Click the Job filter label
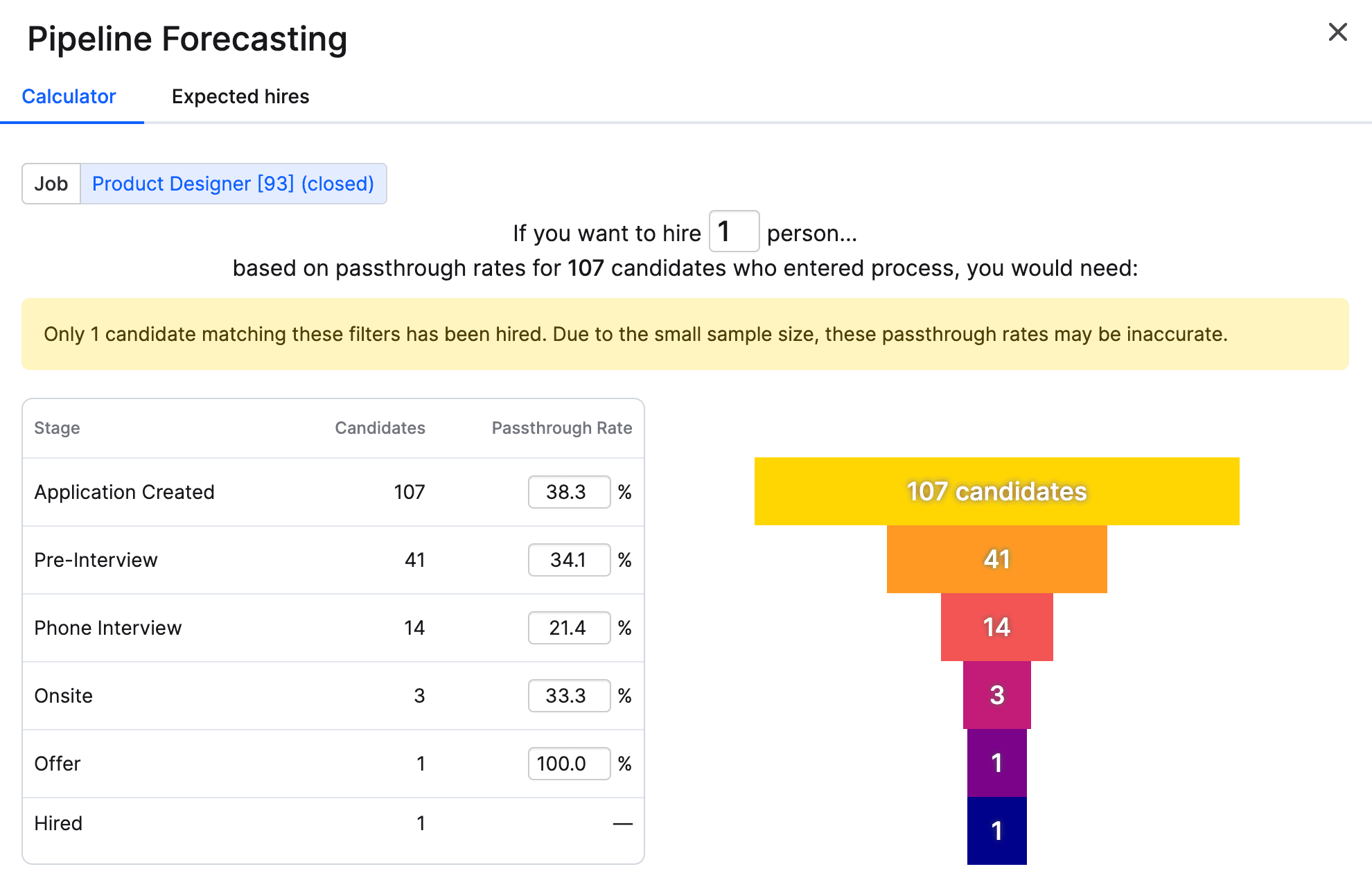 point(51,184)
